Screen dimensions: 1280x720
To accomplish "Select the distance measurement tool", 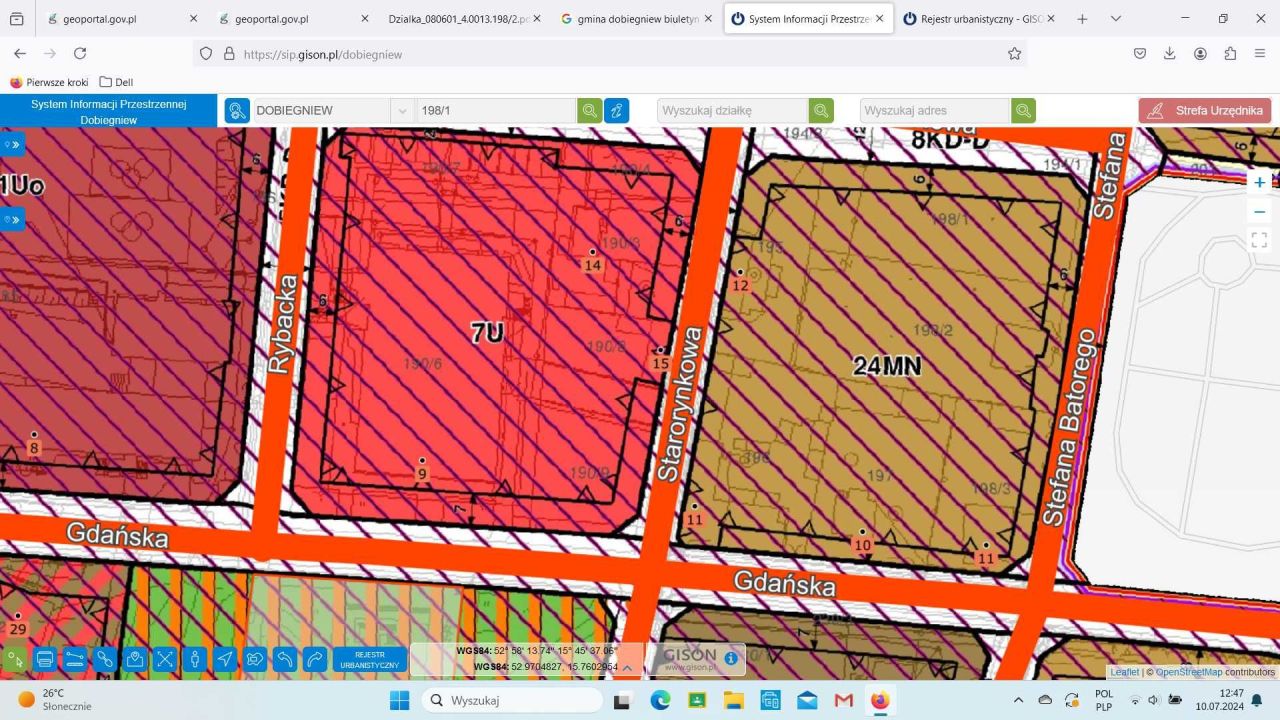I will [74, 659].
